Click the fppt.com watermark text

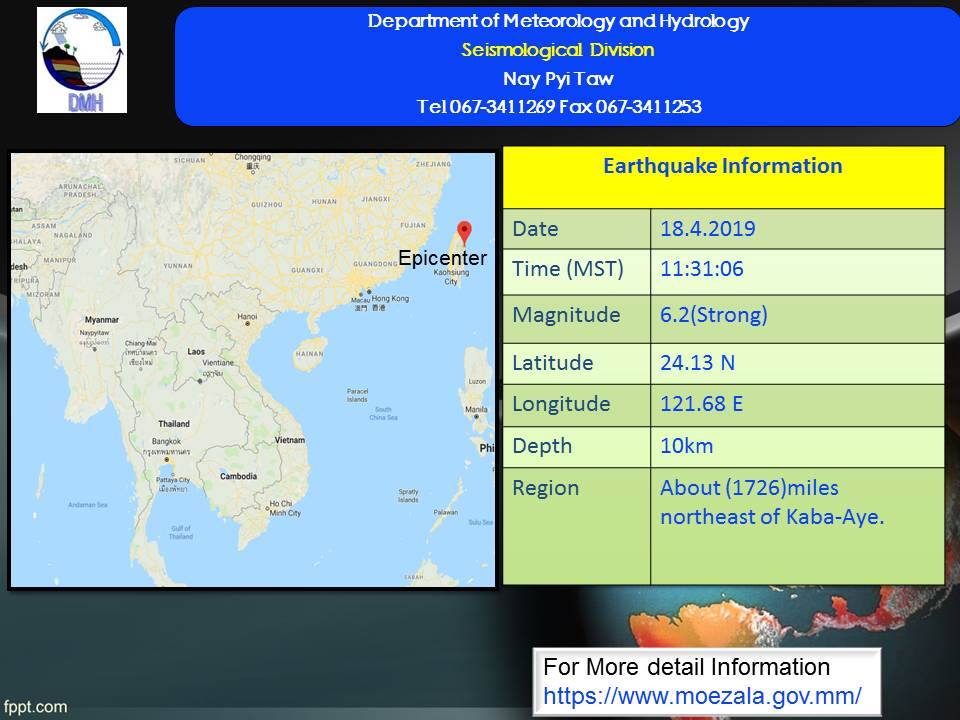(35, 706)
